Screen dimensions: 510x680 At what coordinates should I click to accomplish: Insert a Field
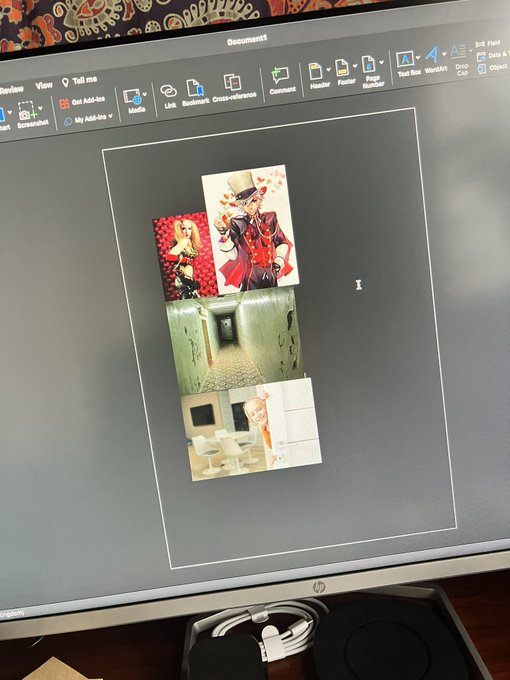coord(488,43)
